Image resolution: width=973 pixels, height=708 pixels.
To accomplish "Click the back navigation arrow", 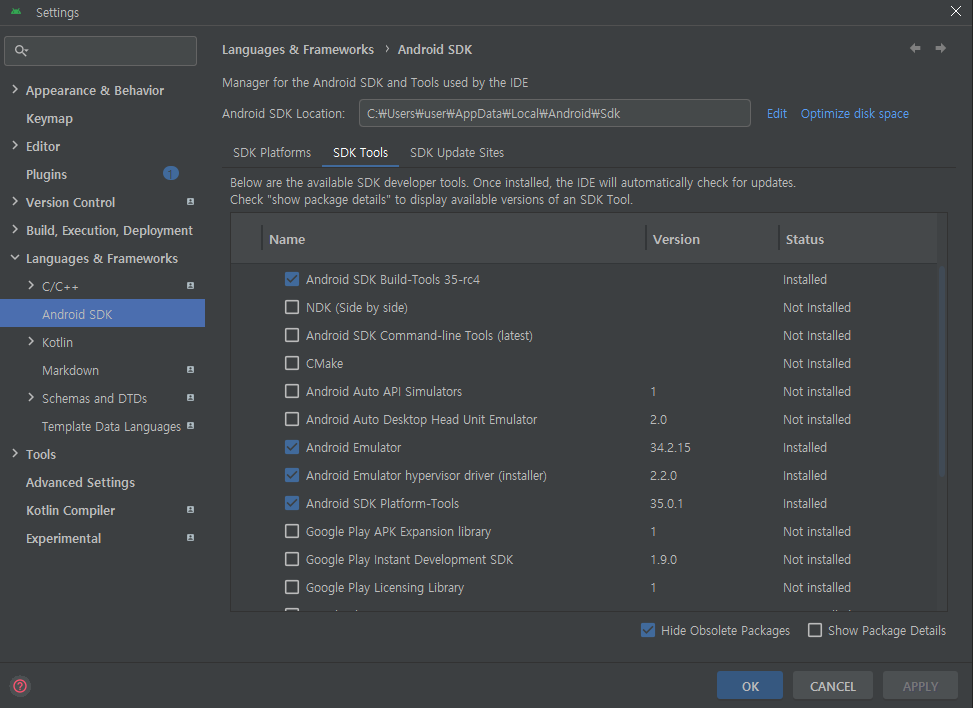I will point(915,48).
